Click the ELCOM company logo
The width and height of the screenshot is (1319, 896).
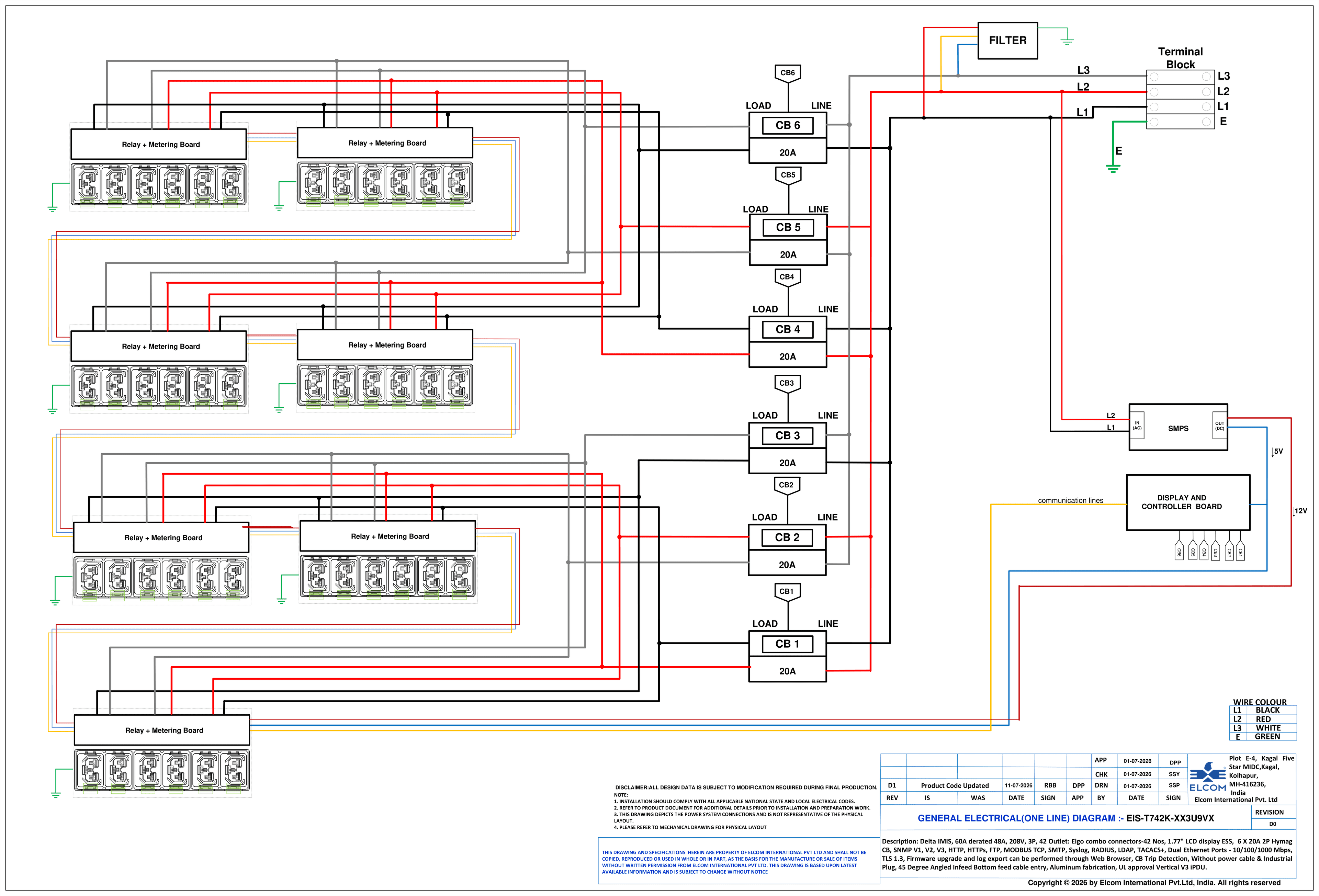click(x=1207, y=776)
